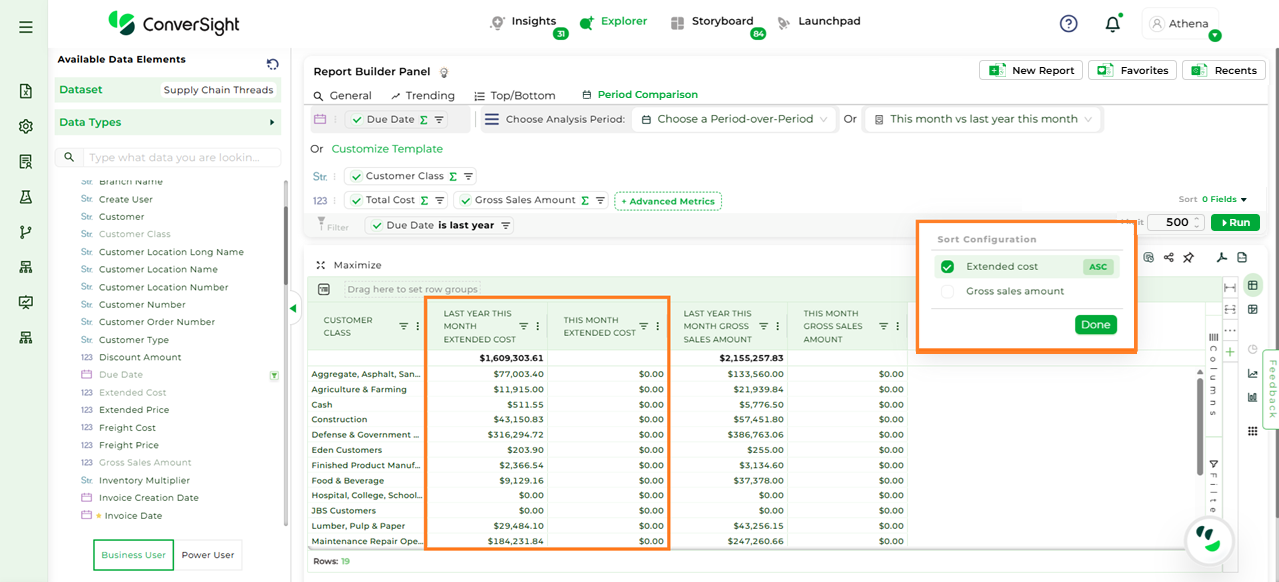
Task: Toggle the Customer Class field checkbox
Action: [356, 176]
